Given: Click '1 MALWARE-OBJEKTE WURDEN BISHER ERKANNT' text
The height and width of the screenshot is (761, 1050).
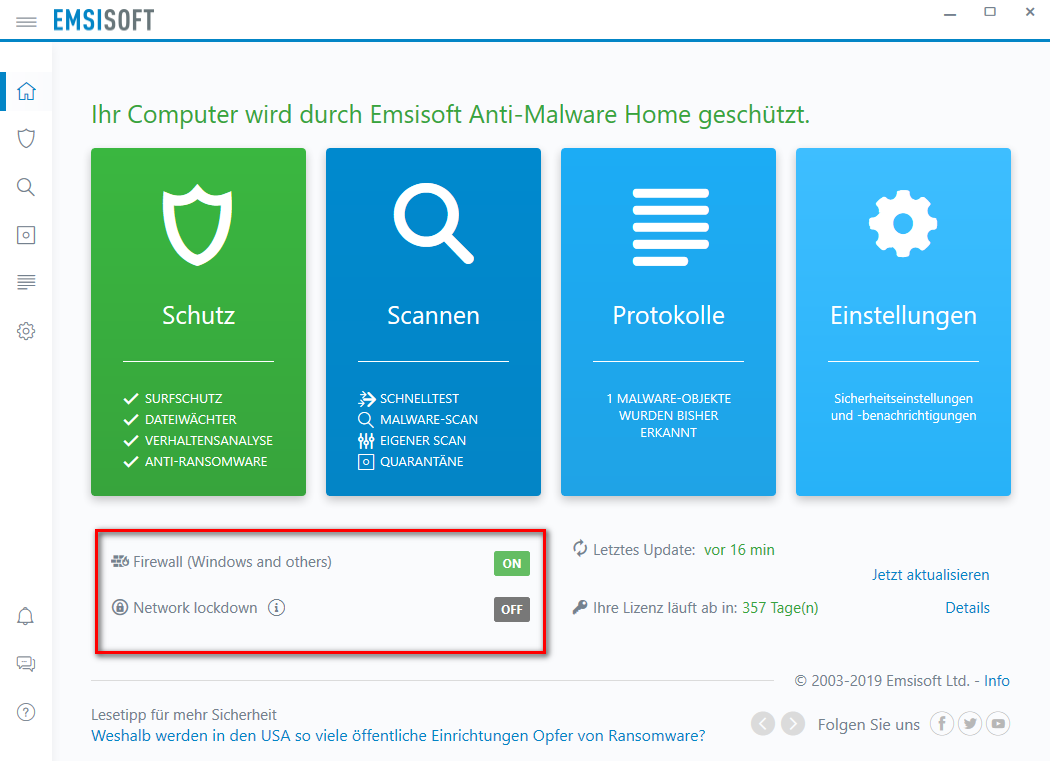Looking at the screenshot, I should coord(668,415).
